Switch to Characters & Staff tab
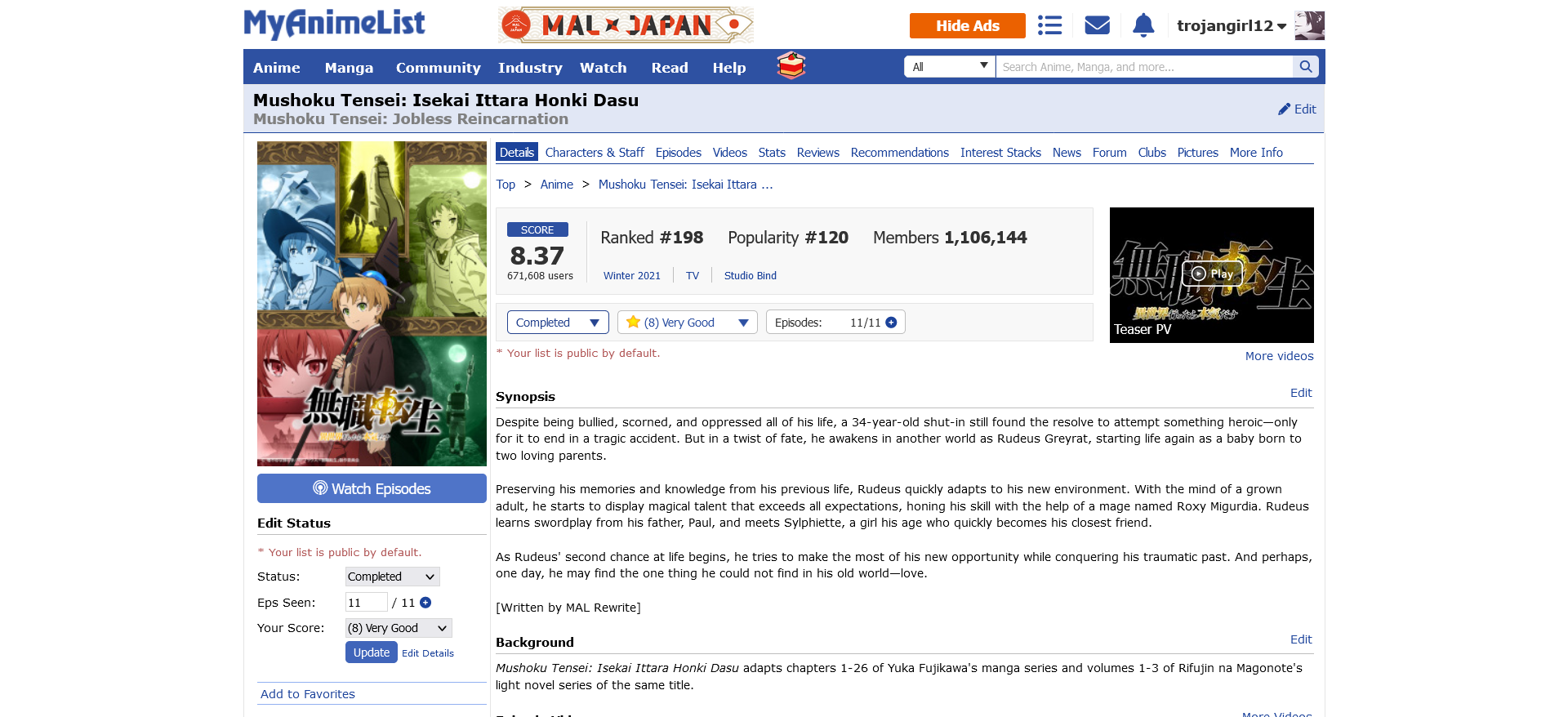The image size is (1568, 717). (x=595, y=153)
